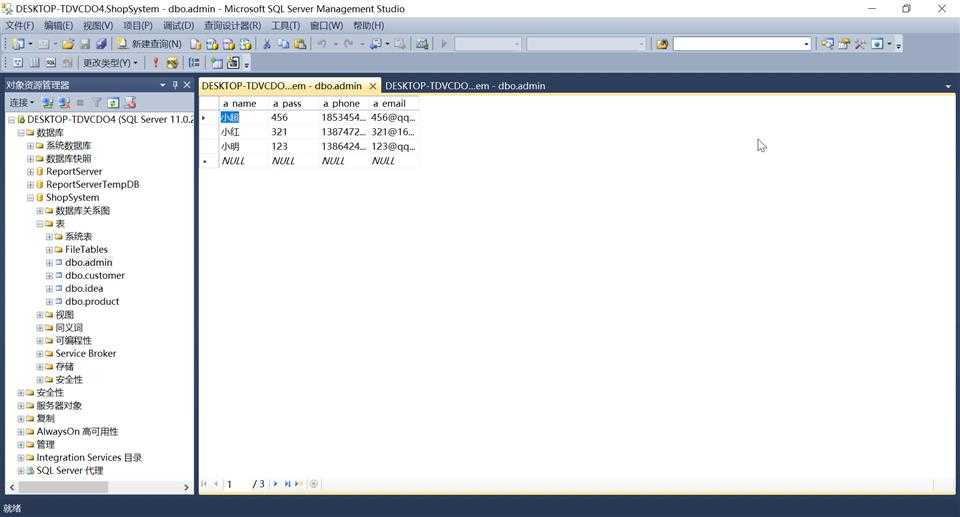Click the Filter funnel icon in Object Explorer

[x=97, y=102]
